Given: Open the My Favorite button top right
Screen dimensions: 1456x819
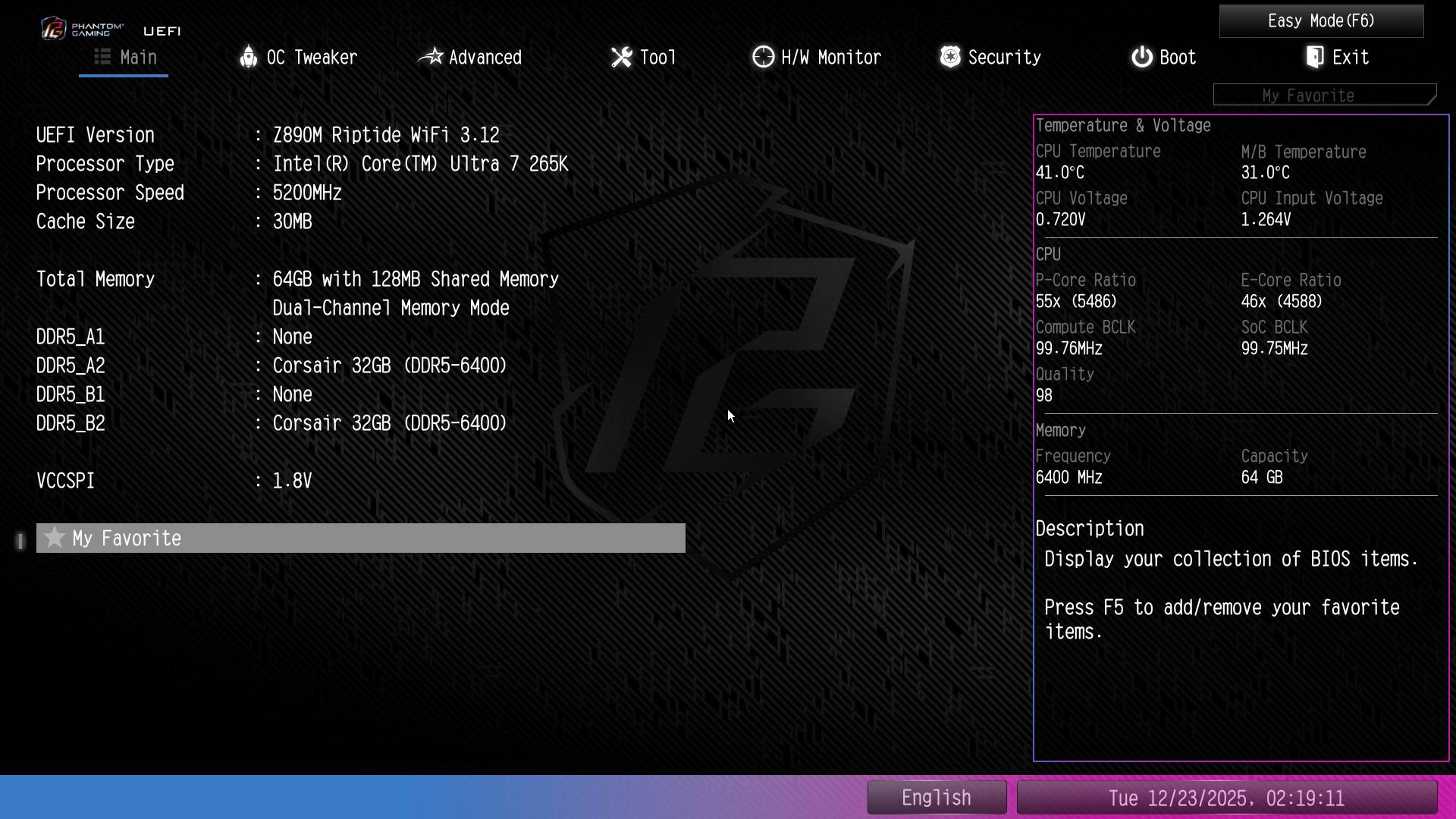Looking at the screenshot, I should (1324, 96).
